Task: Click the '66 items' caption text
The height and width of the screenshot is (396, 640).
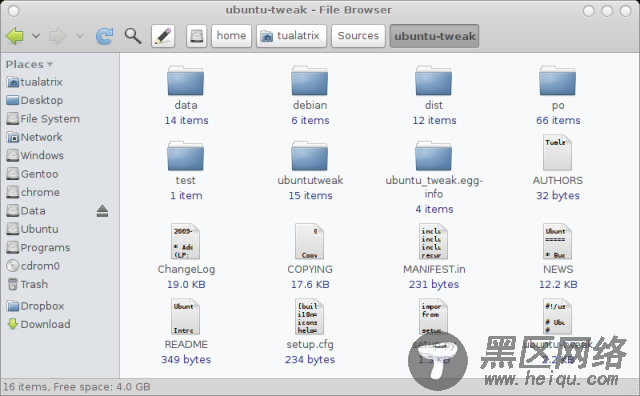Action: (558, 120)
